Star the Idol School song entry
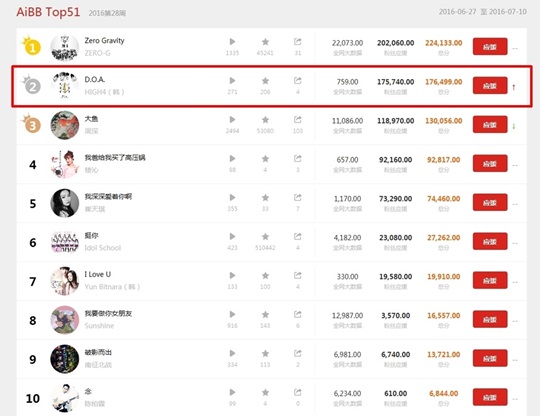The width and height of the screenshot is (540, 416). coord(265,236)
